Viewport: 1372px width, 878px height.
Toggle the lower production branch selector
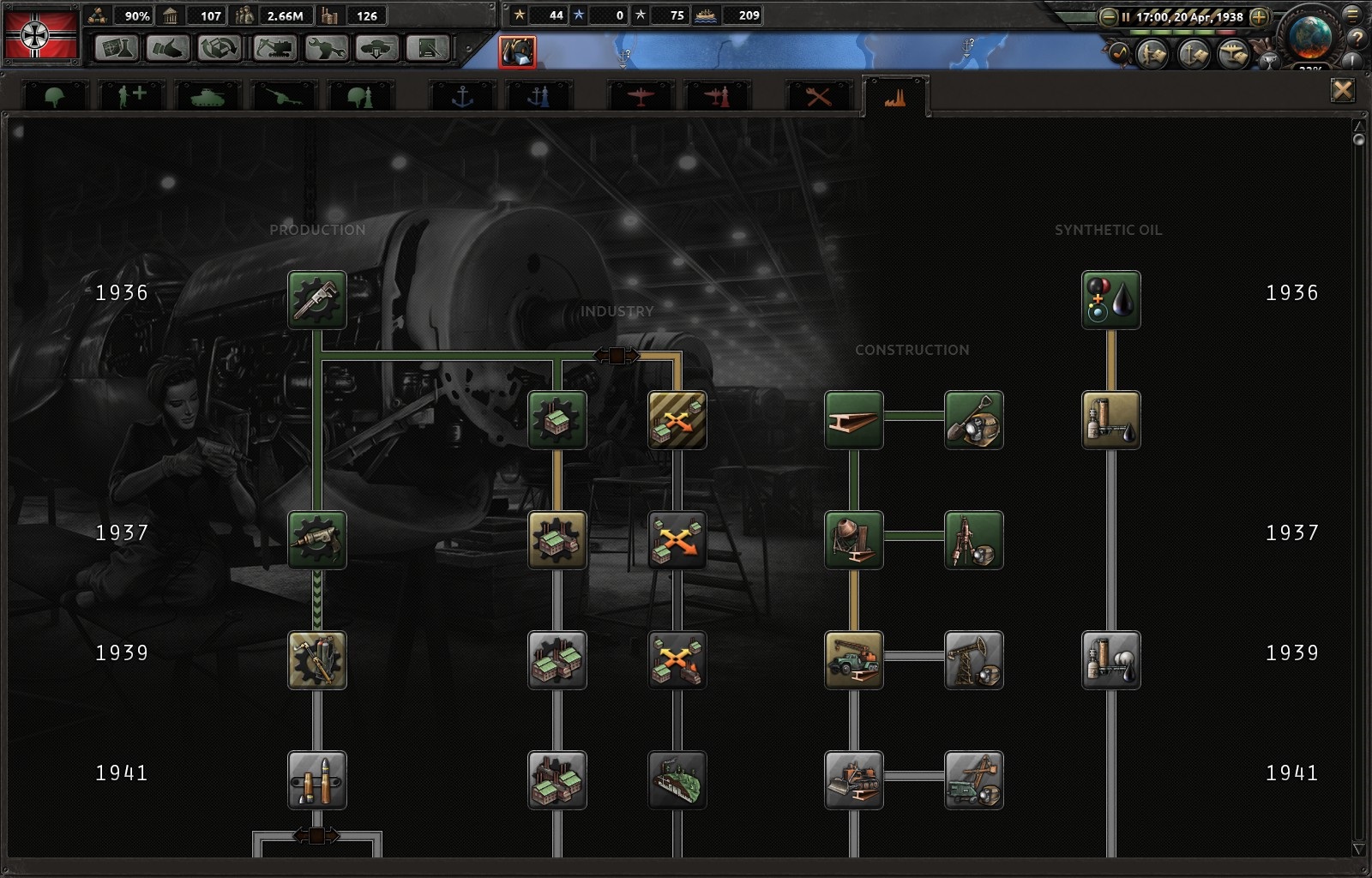tap(316, 835)
